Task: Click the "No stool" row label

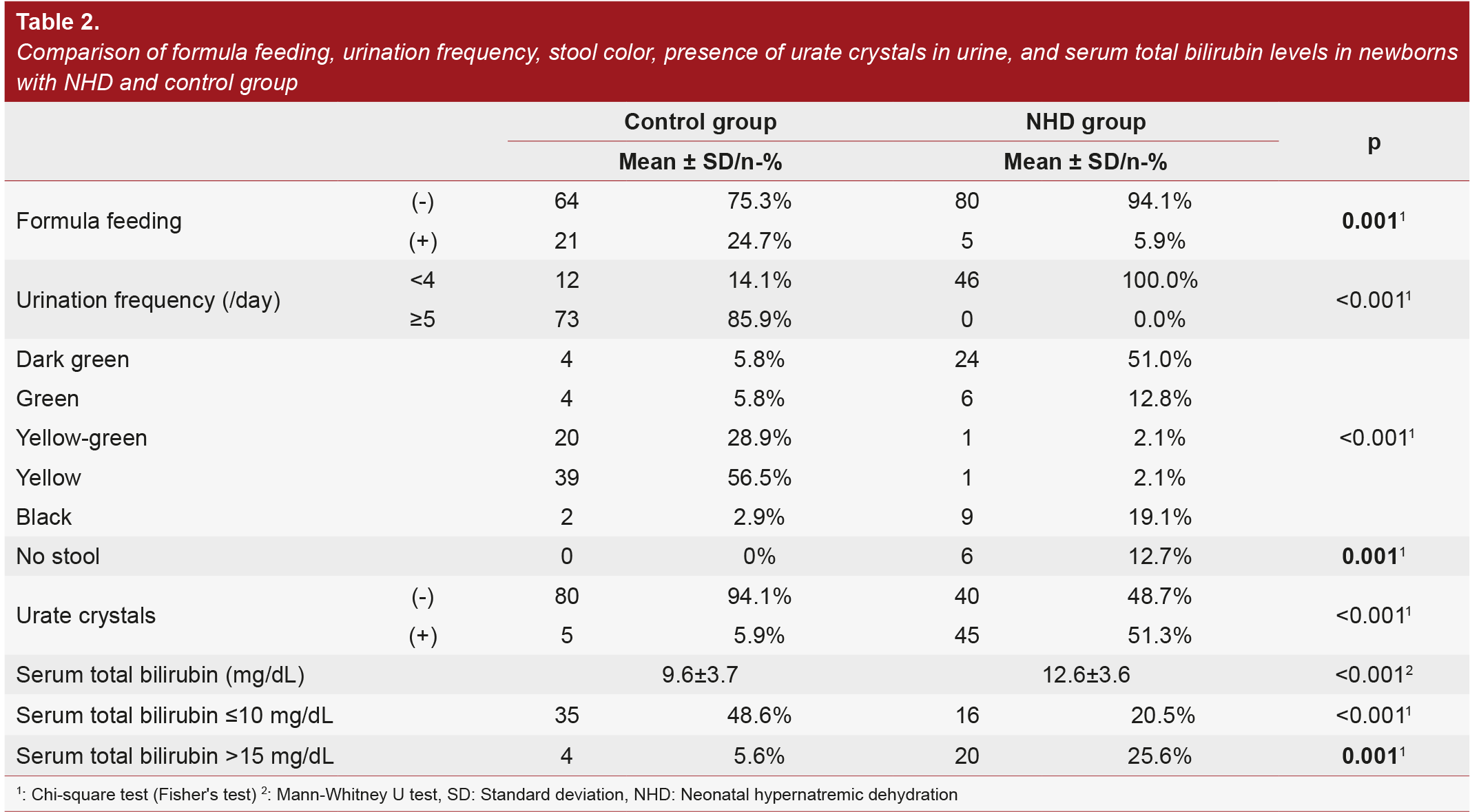Action: tap(58, 556)
